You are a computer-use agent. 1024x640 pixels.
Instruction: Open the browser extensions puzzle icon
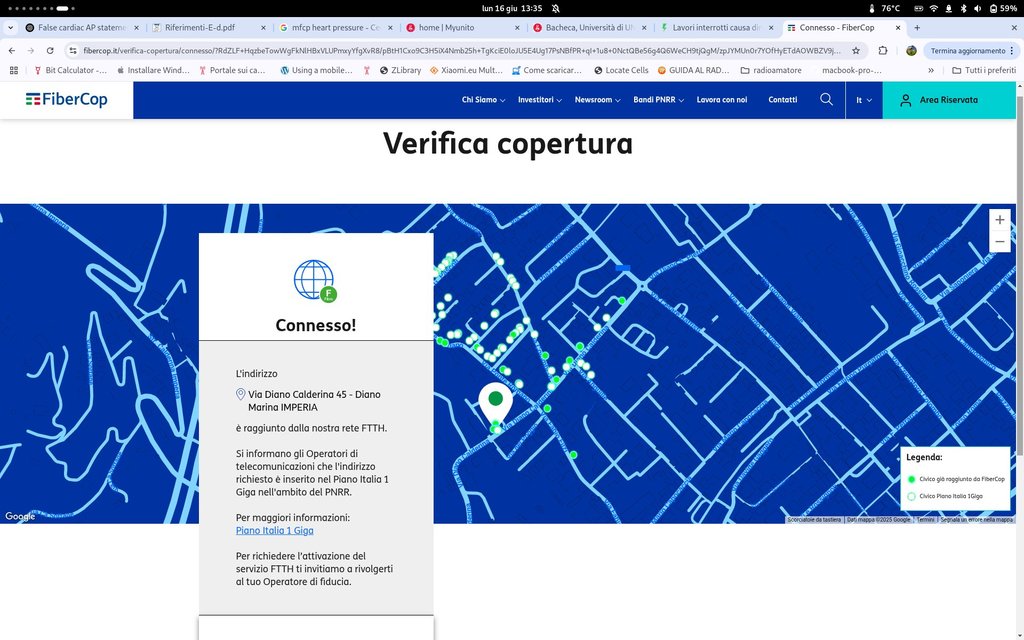coord(883,50)
